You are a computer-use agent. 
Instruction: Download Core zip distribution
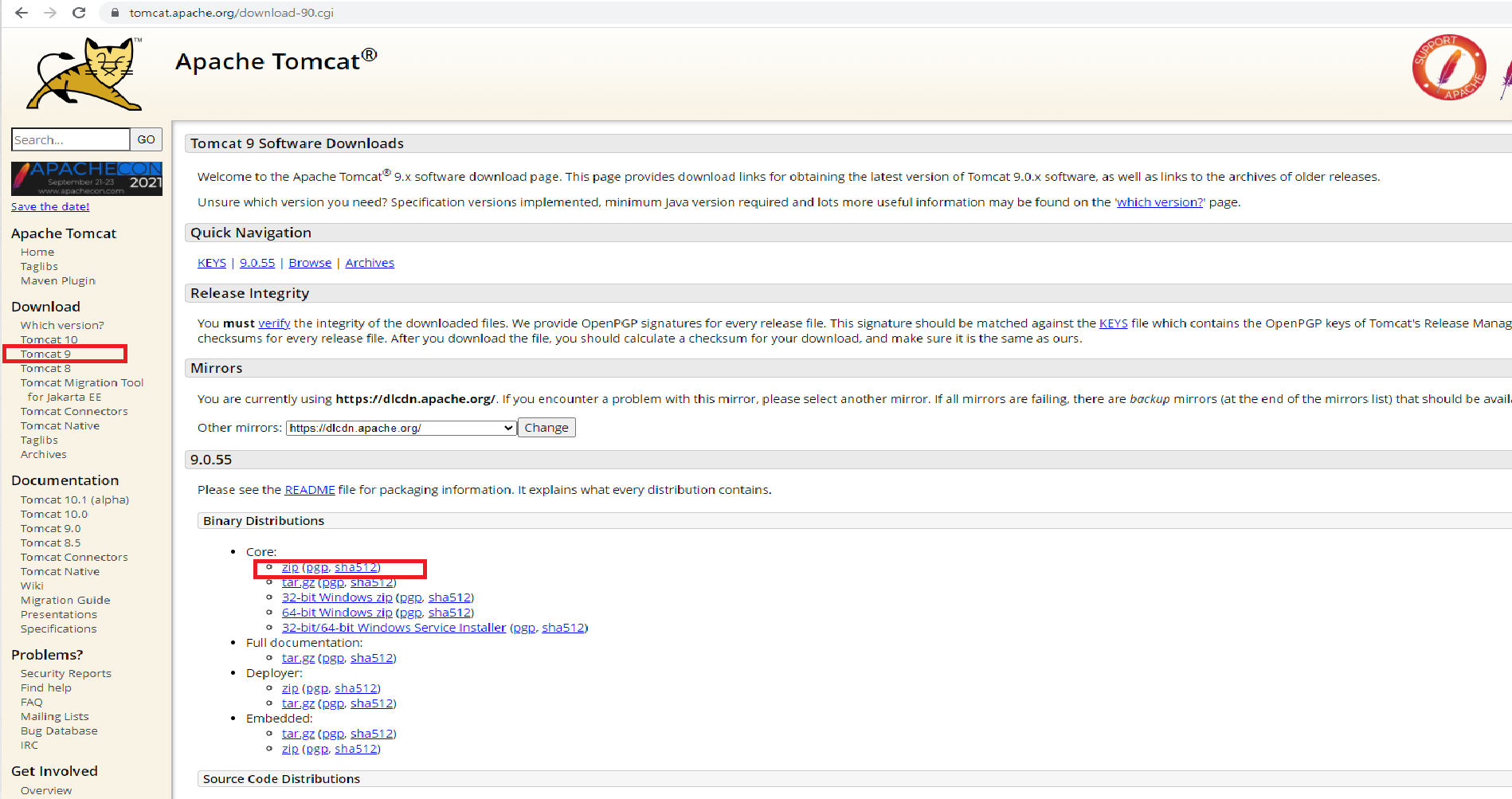pyautogui.click(x=290, y=567)
